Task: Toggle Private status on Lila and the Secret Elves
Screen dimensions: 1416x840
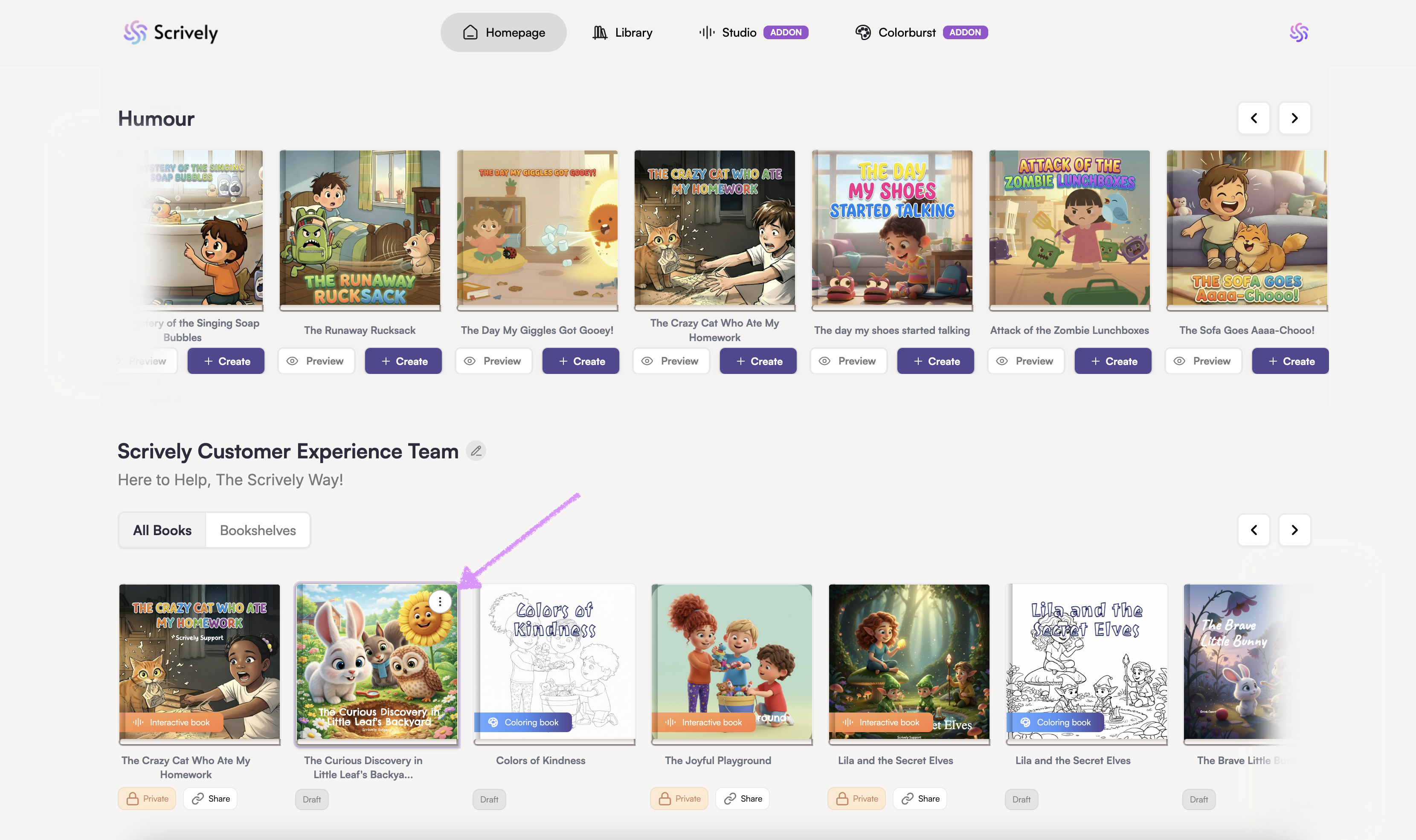Action: click(856, 799)
